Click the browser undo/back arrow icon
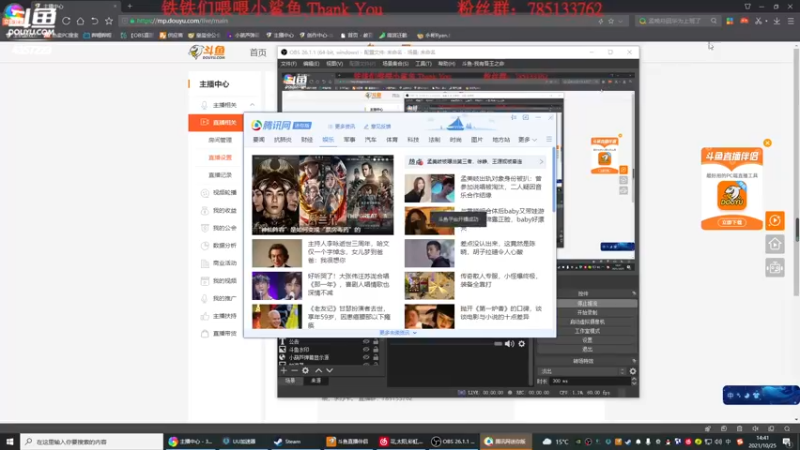The width and height of the screenshot is (800, 450). (95, 21)
